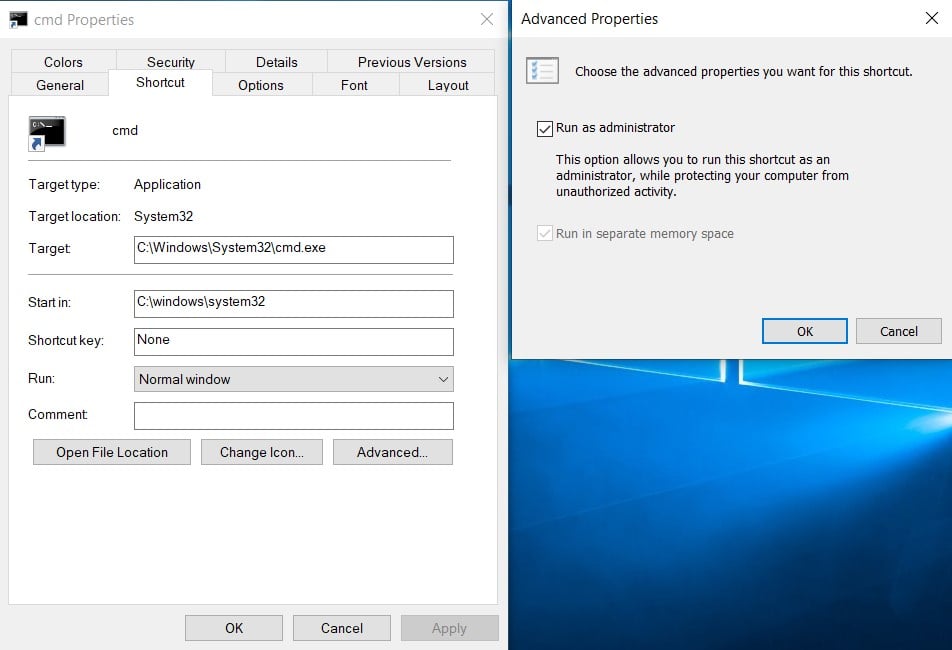Expand the Run window mode dropdown
The width and height of the screenshot is (952, 650).
point(293,379)
